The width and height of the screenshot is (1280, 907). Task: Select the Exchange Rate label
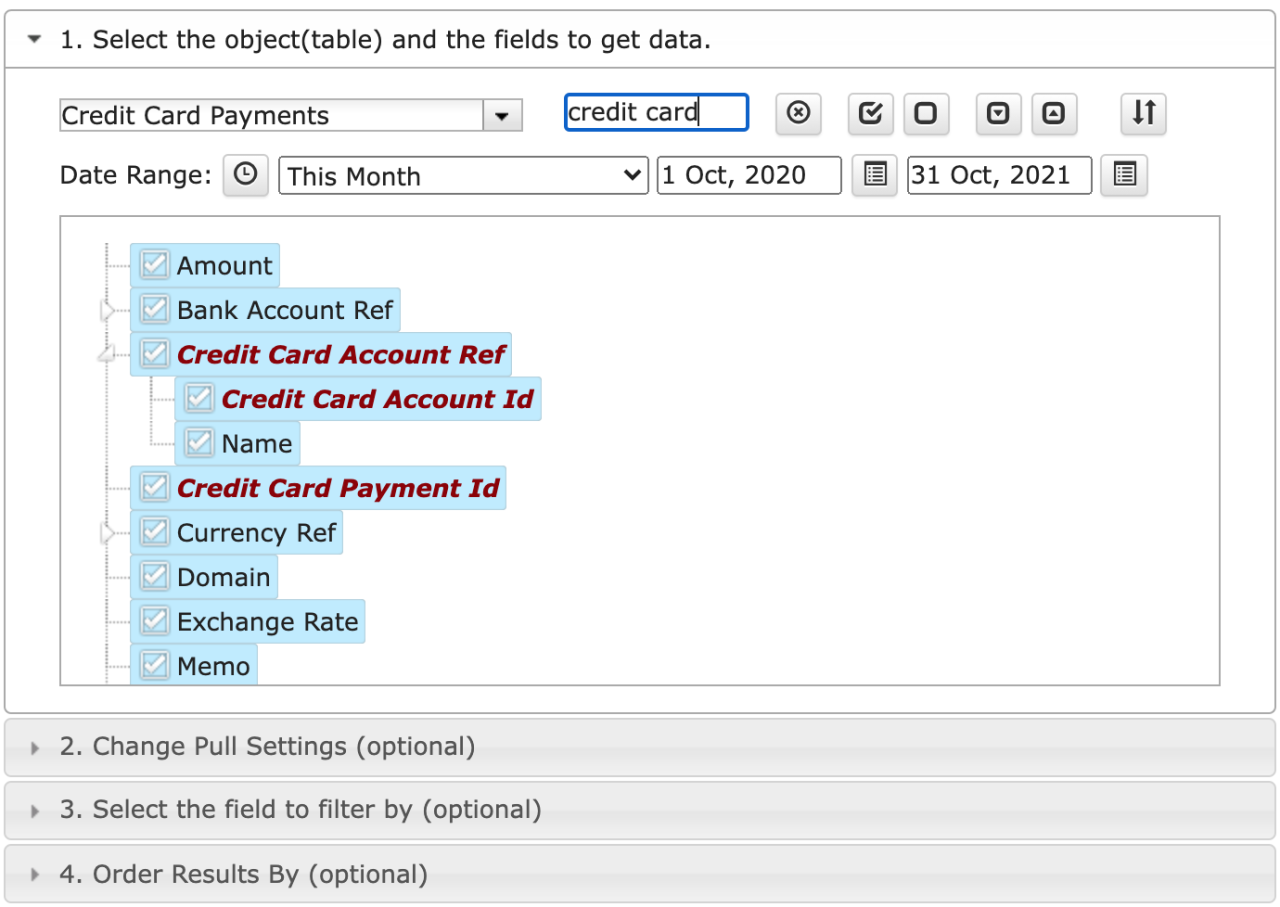pos(267,621)
